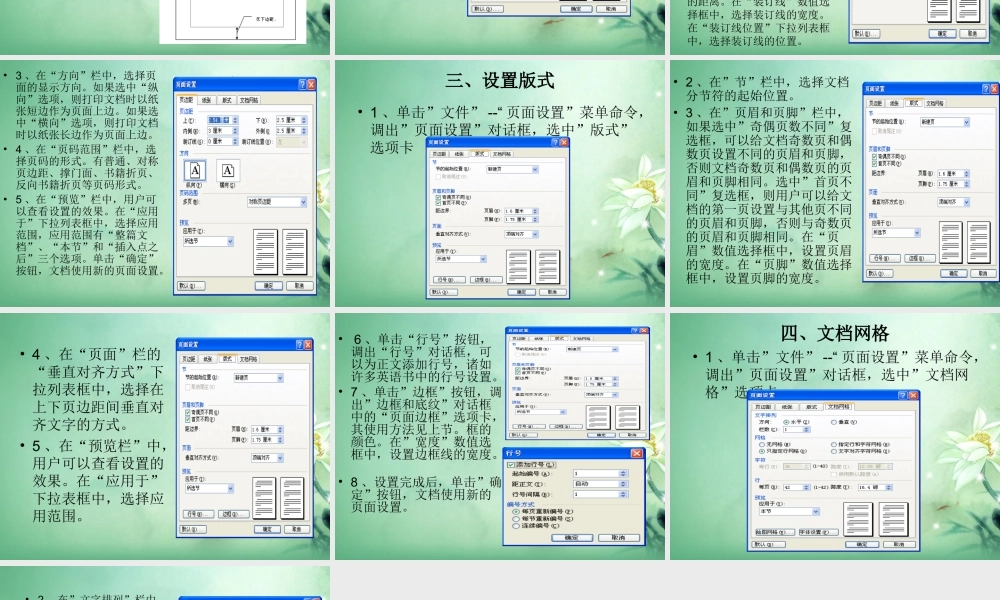
Task: Switch to 版式 tab in 方向 slide's dialog
Action: tap(227, 100)
